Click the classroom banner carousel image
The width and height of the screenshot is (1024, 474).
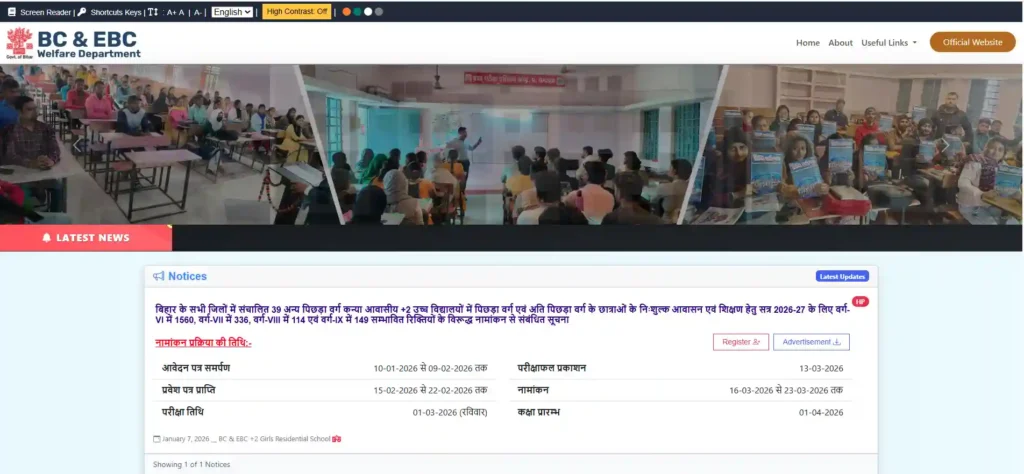[511, 144]
